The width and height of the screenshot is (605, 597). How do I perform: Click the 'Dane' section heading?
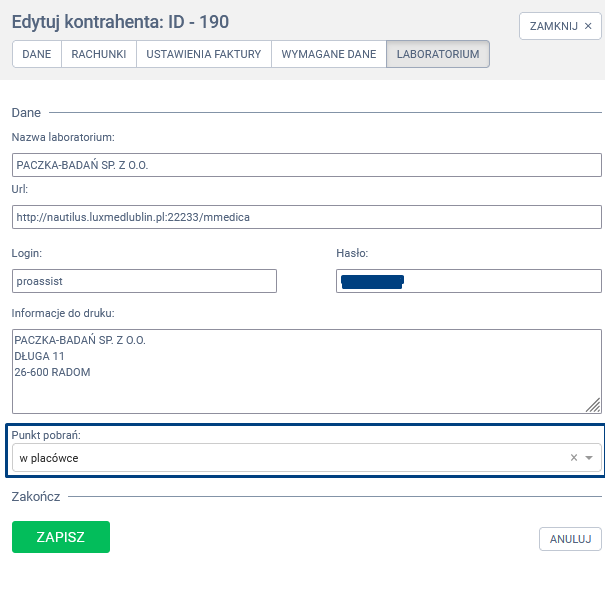tap(26, 113)
